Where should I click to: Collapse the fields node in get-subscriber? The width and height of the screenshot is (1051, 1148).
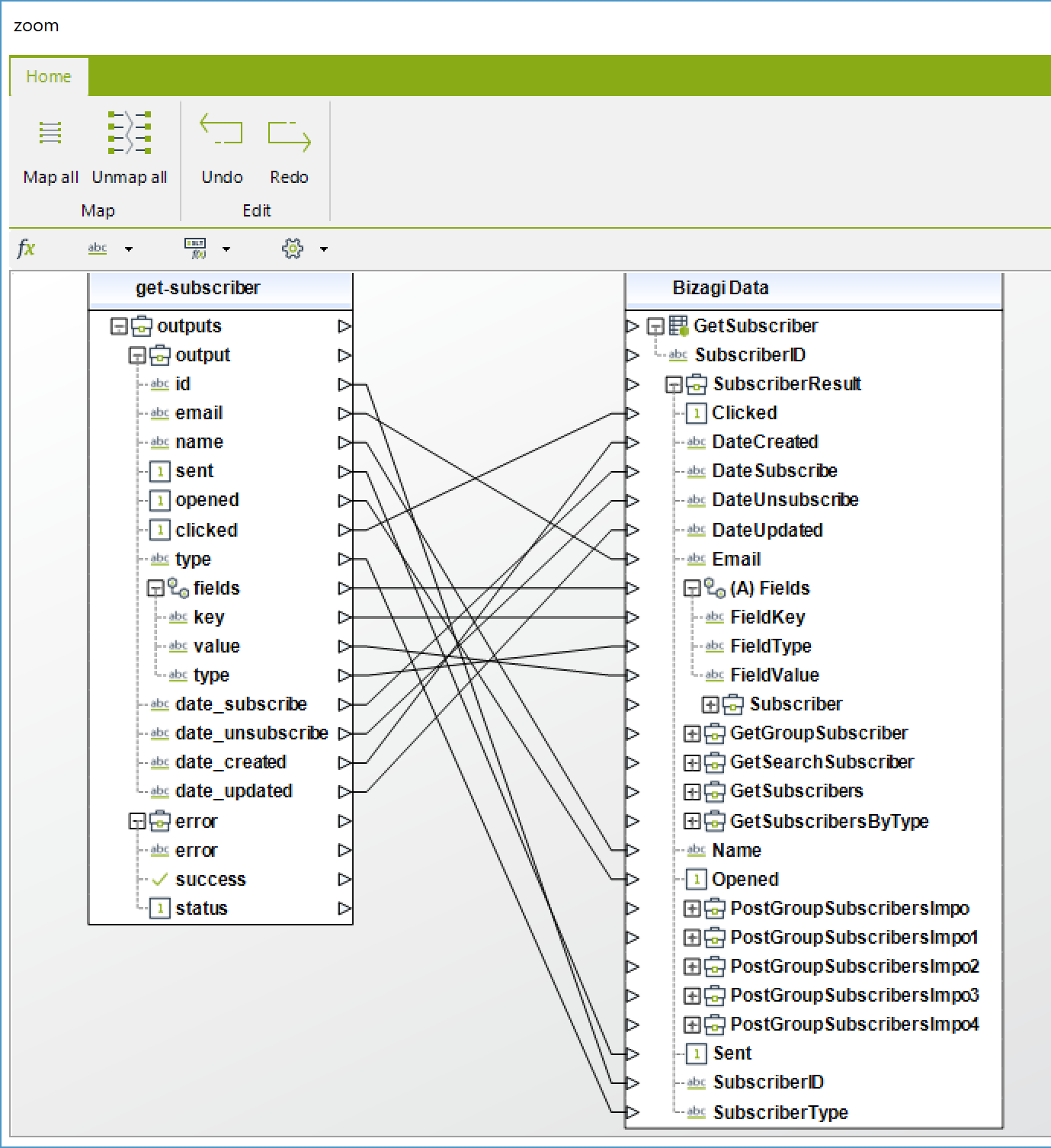pos(155,588)
